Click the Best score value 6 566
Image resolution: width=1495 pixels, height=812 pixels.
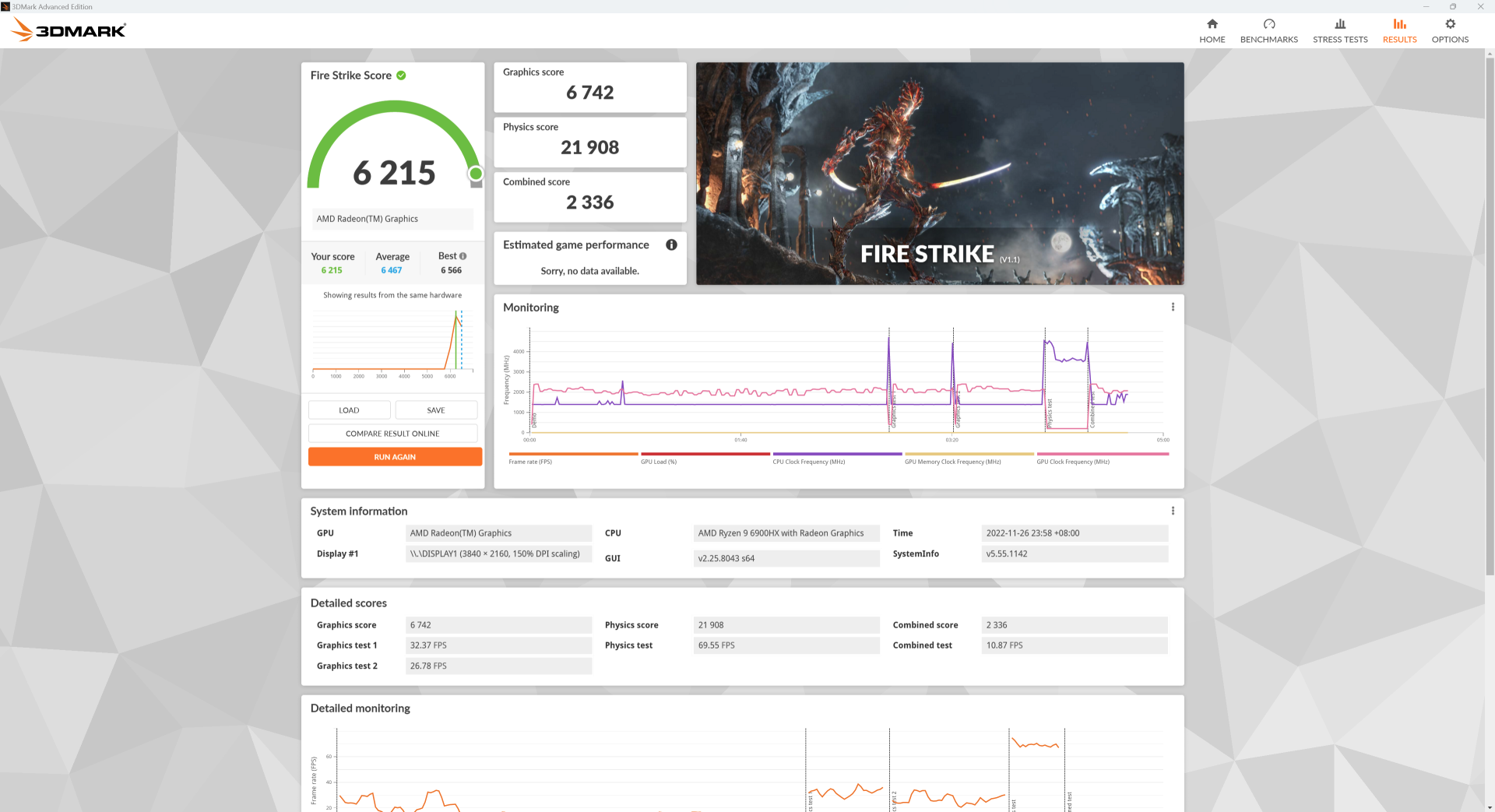pos(451,270)
